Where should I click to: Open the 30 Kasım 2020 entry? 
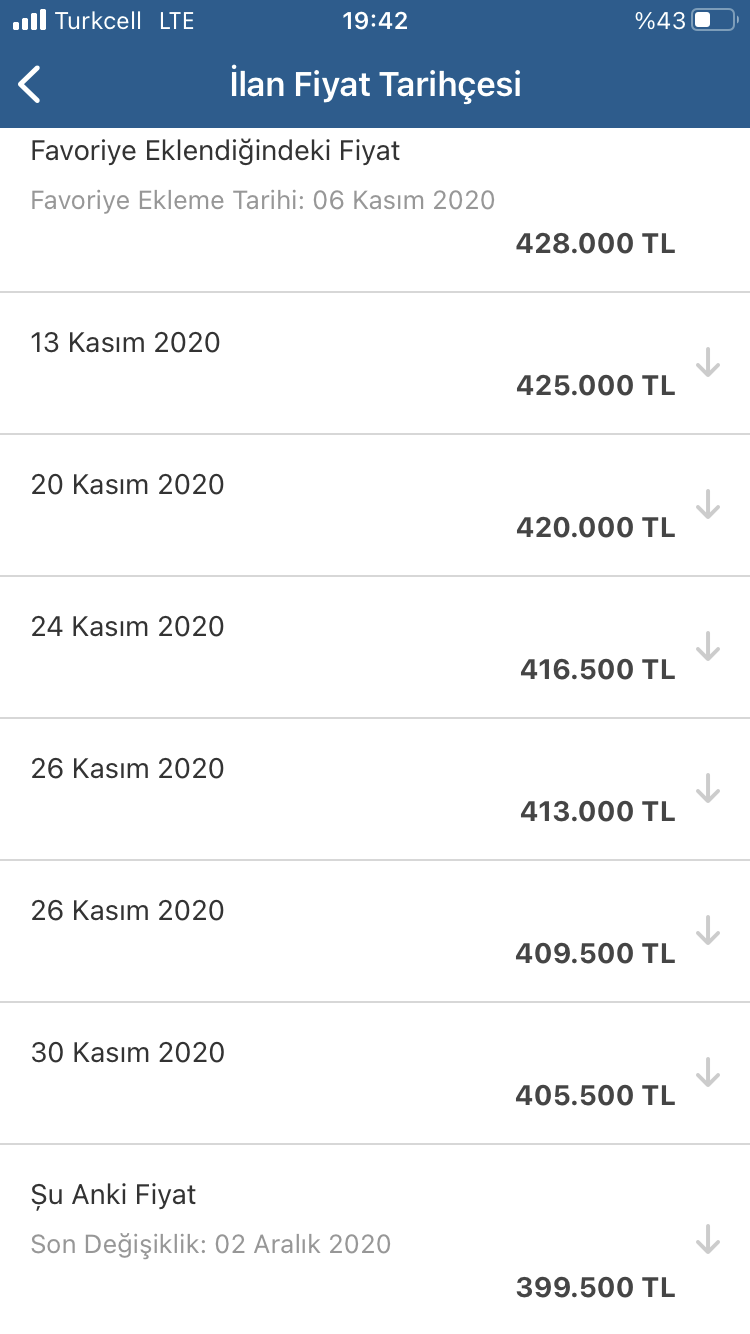[127, 1053]
